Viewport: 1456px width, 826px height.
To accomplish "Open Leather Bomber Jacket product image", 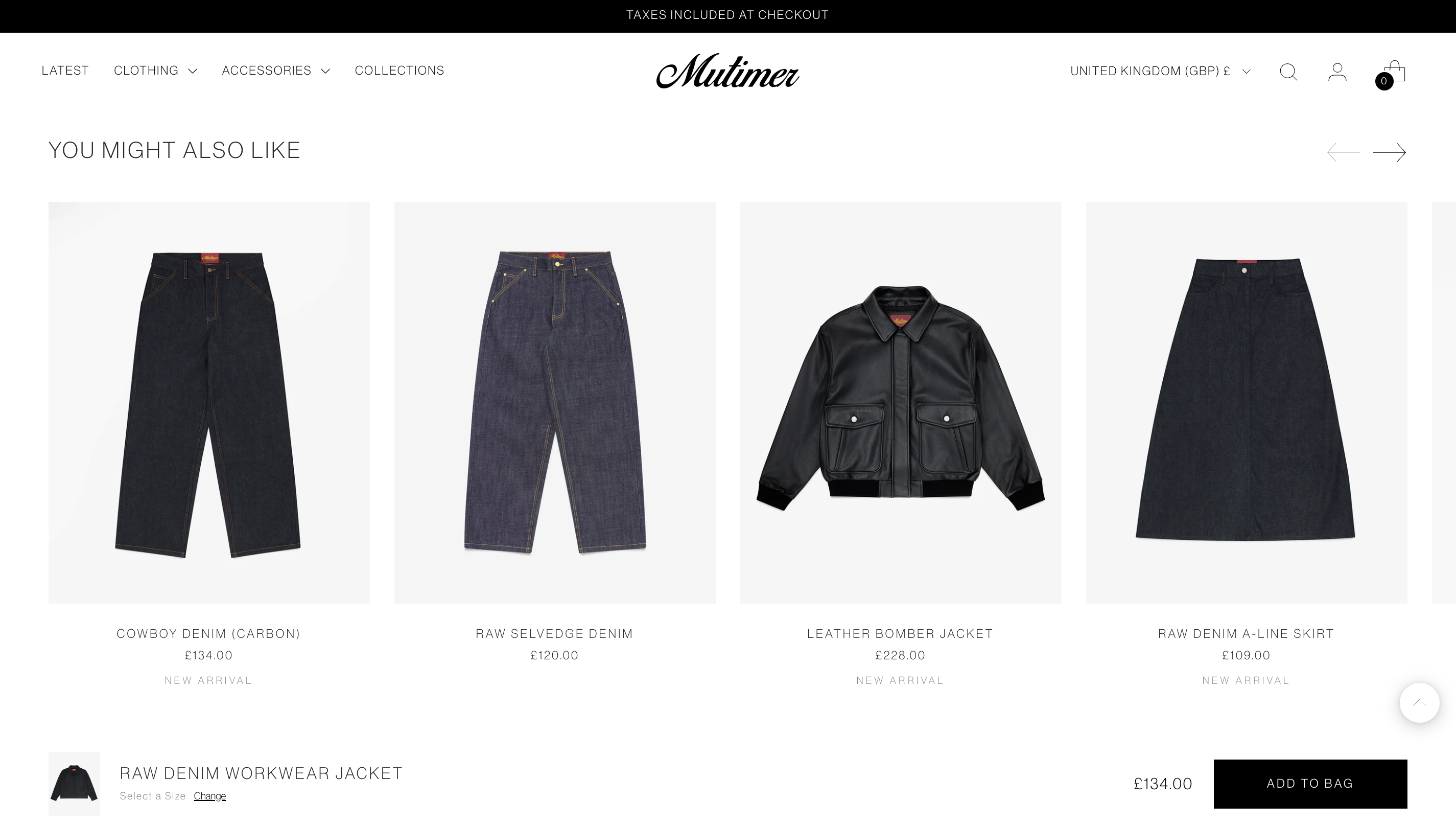I will coord(901,402).
